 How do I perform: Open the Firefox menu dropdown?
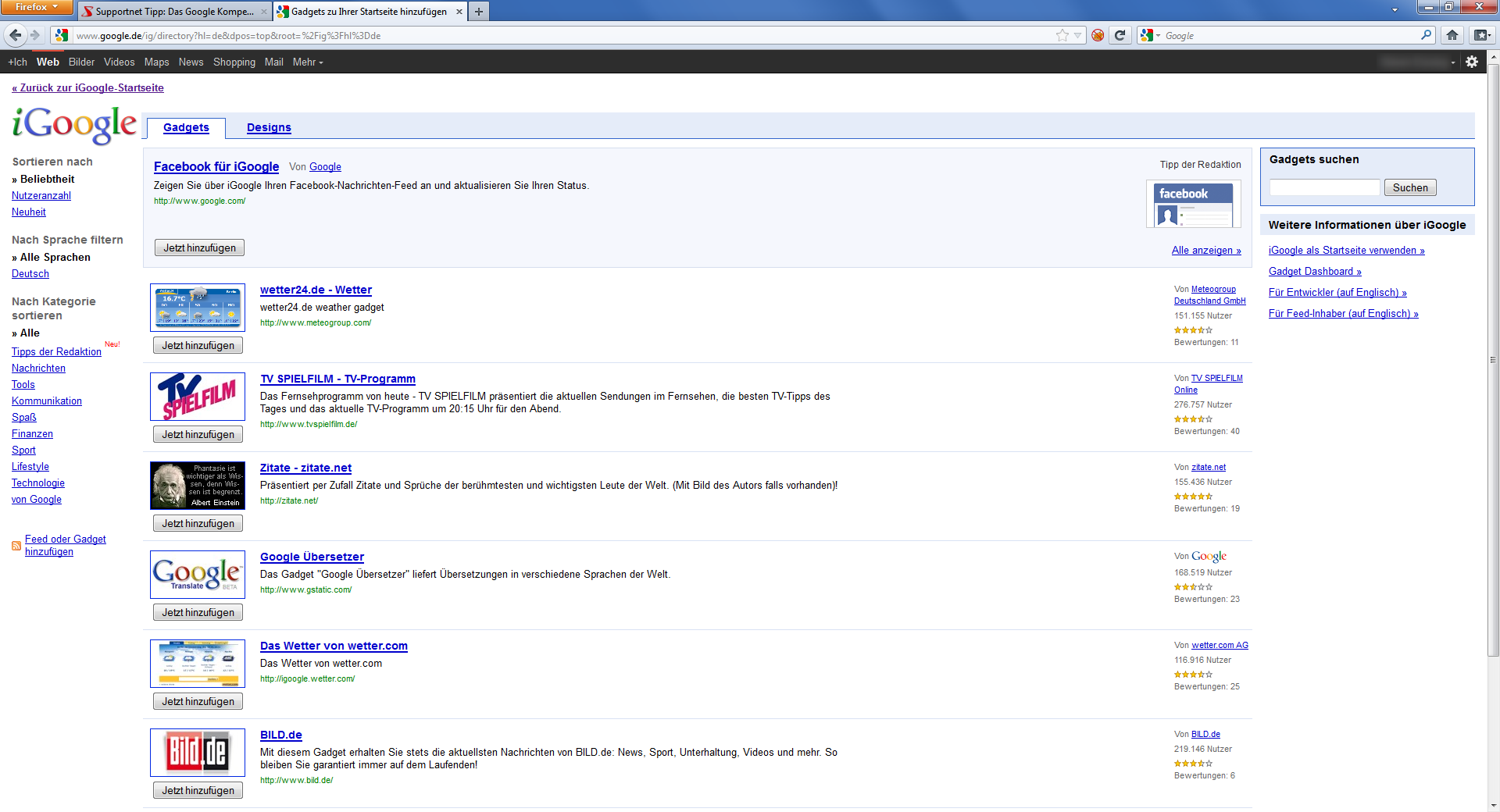[x=37, y=7]
